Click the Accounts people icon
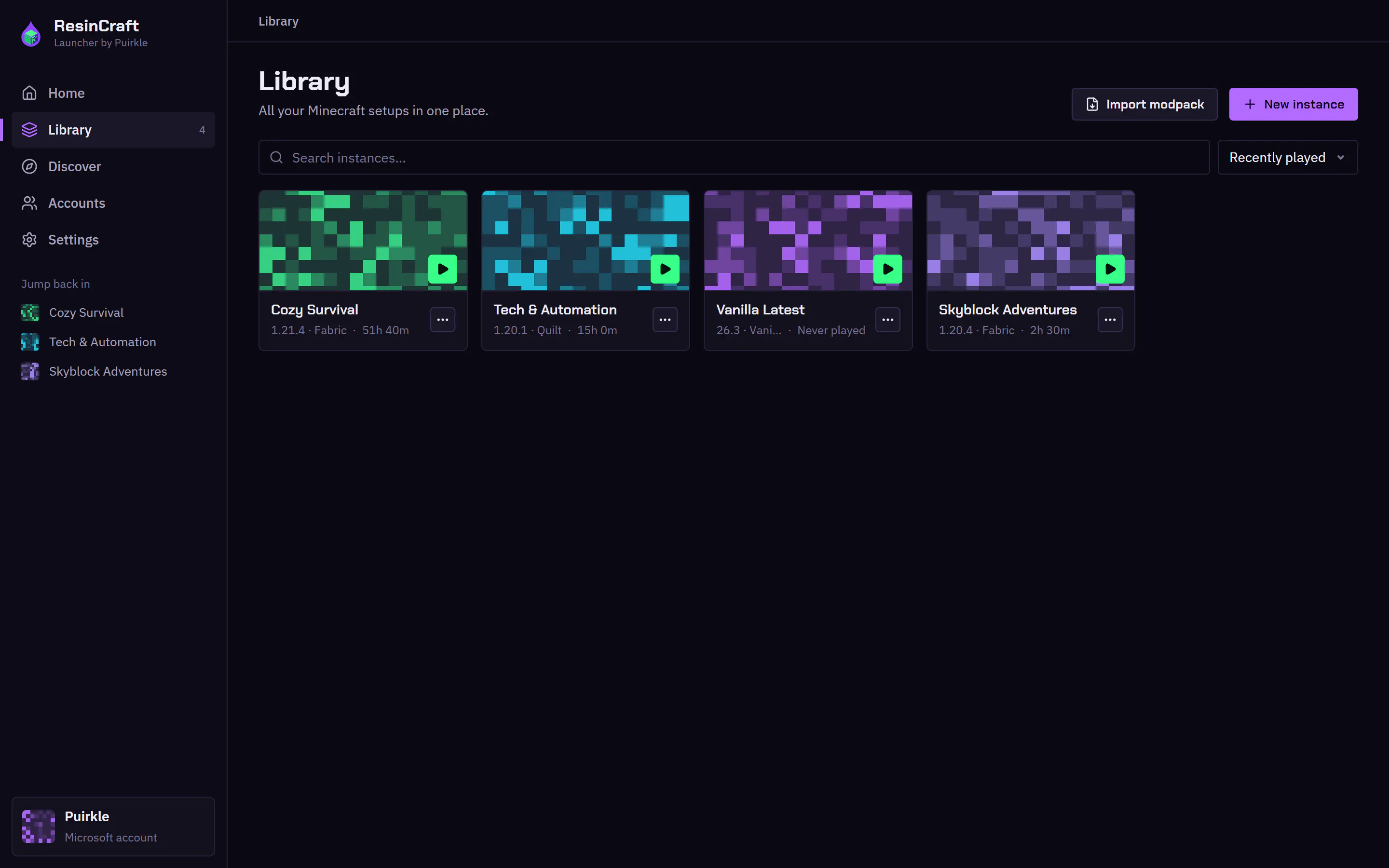 (29, 203)
